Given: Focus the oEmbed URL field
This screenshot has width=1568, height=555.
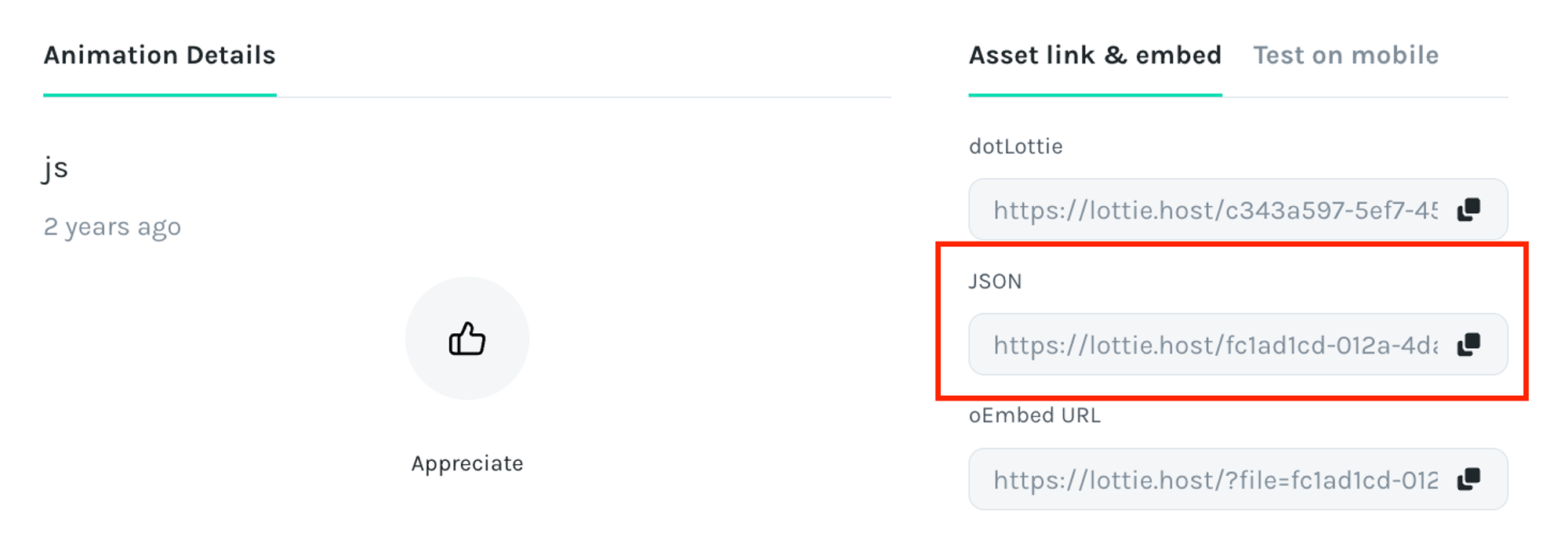Looking at the screenshot, I should pos(1214,480).
